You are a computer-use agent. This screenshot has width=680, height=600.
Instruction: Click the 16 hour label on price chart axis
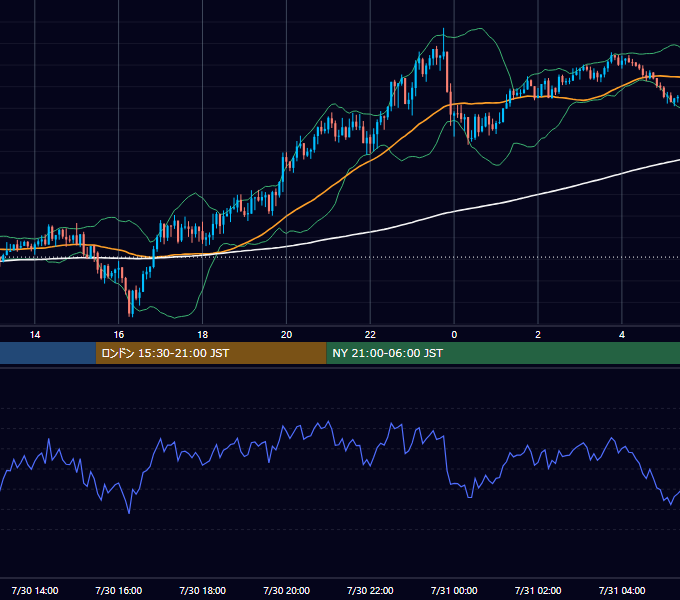tap(118, 335)
